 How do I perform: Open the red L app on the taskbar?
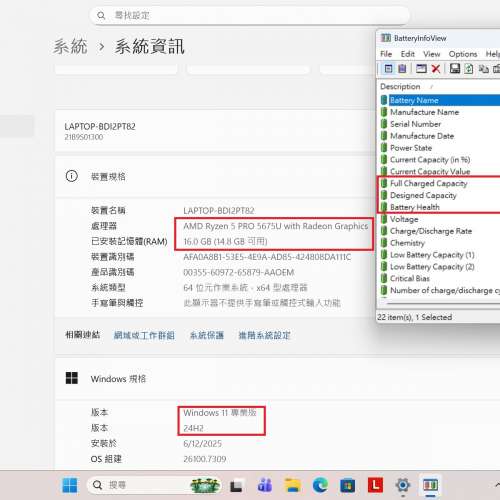pyautogui.click(x=375, y=485)
